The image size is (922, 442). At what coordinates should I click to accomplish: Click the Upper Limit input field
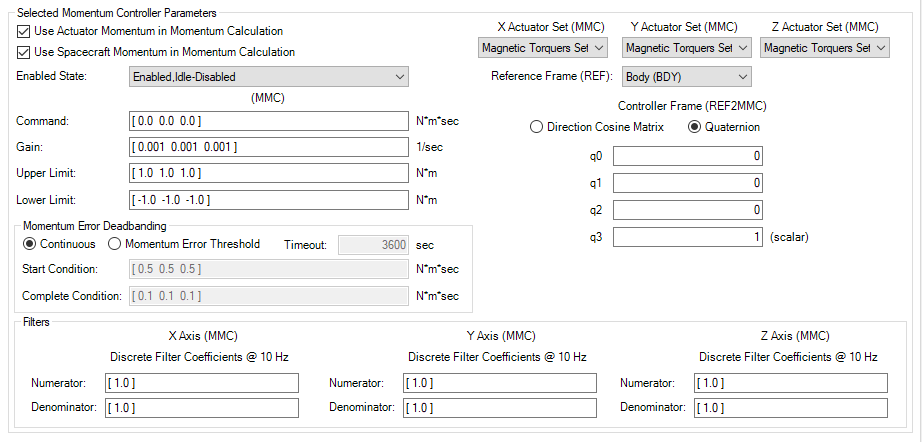point(268,173)
